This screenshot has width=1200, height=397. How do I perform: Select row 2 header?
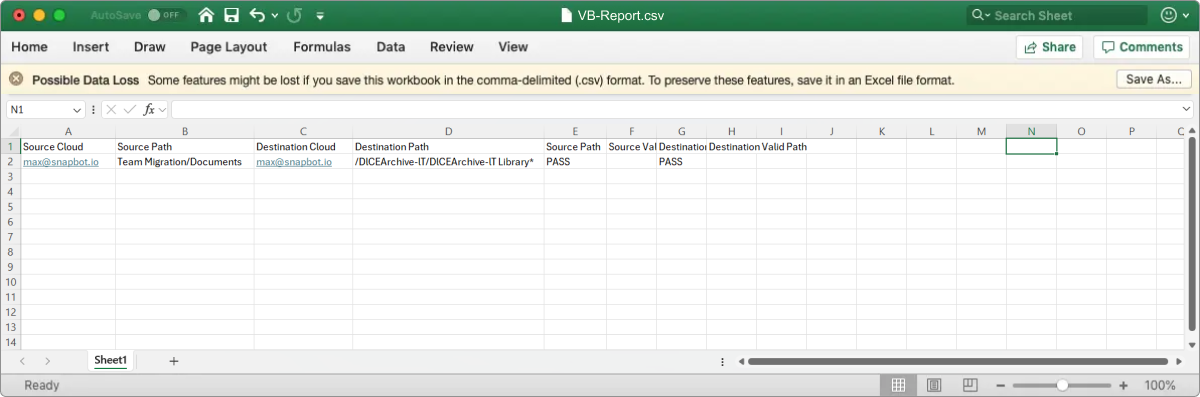point(11,161)
